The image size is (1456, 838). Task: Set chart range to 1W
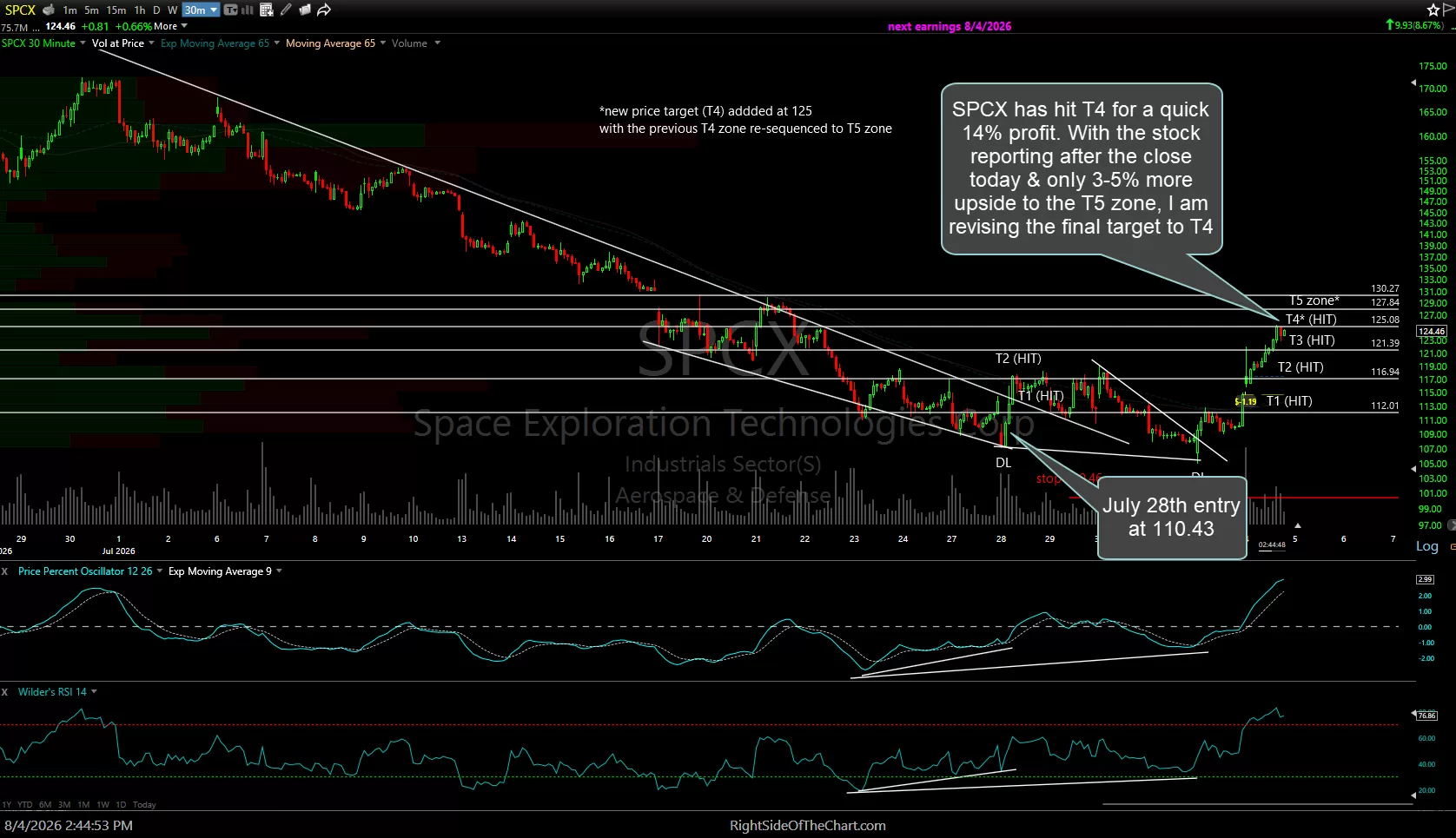click(103, 805)
